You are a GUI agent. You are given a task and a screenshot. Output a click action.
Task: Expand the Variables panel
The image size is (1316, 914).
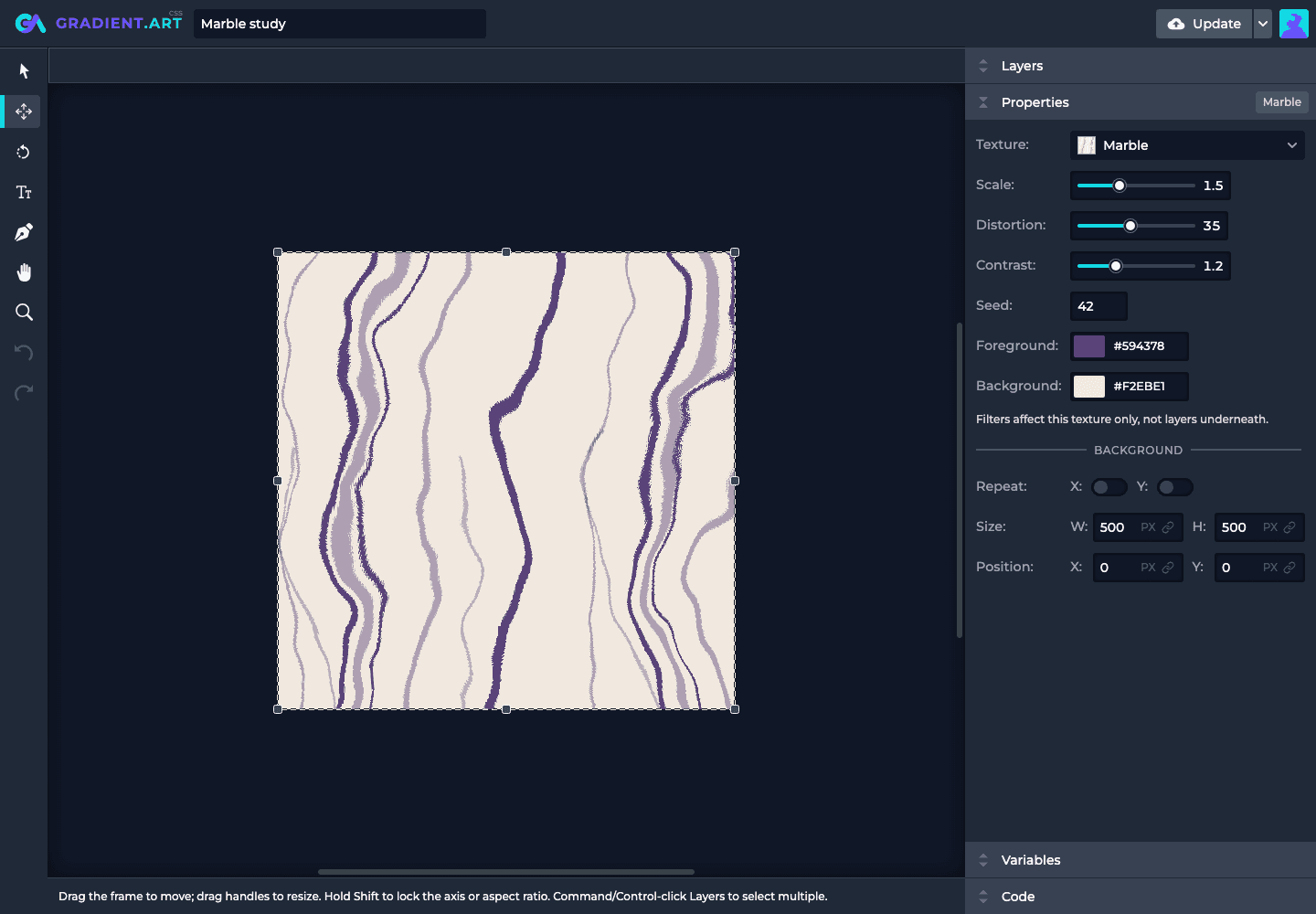(1141, 860)
